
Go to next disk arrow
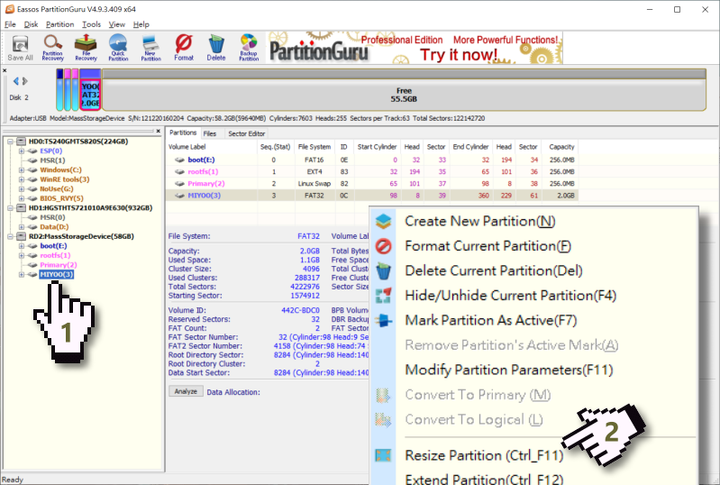pyautogui.click(x=25, y=81)
